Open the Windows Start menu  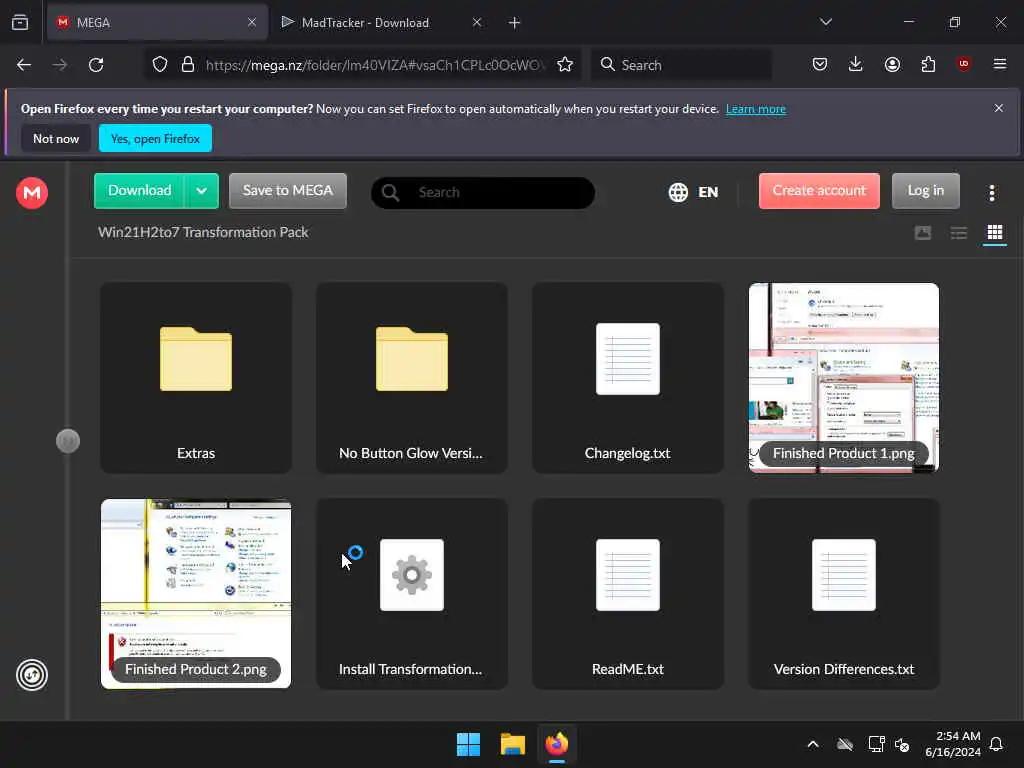tap(468, 744)
